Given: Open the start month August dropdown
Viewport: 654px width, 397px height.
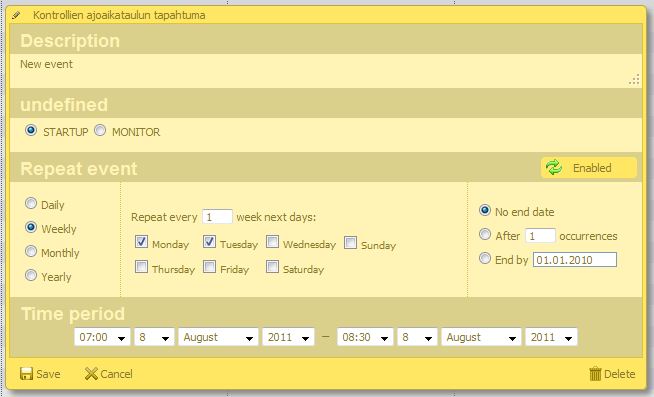Looking at the screenshot, I should click(218, 337).
